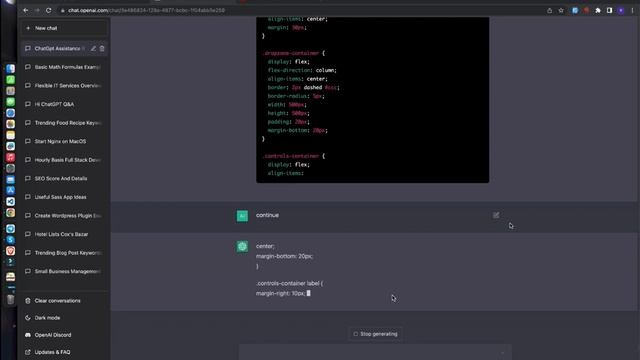Toggle Dark mode setting
The image size is (640, 360).
(64, 318)
